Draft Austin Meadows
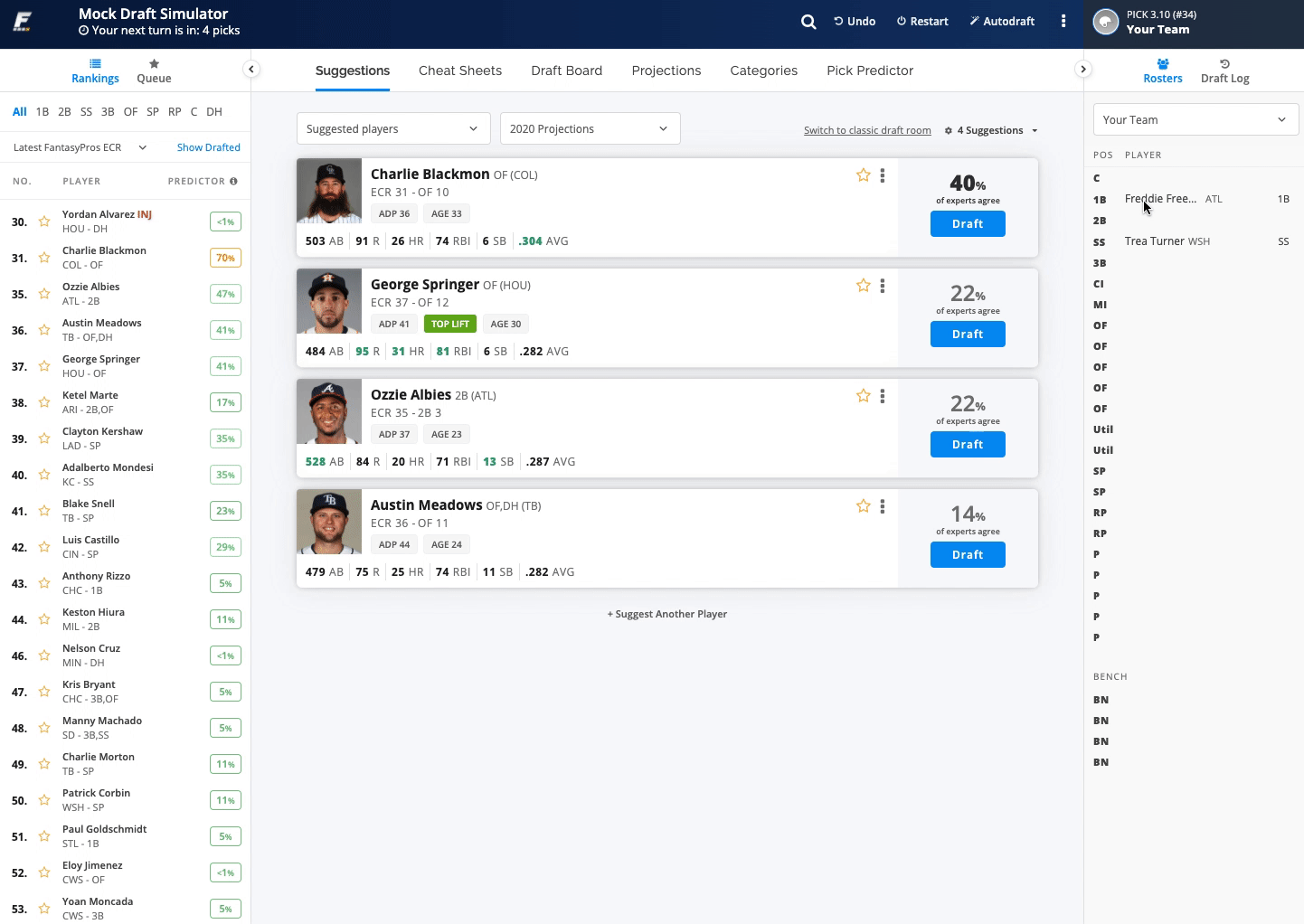Screen dimensions: 1304x924 968,554
